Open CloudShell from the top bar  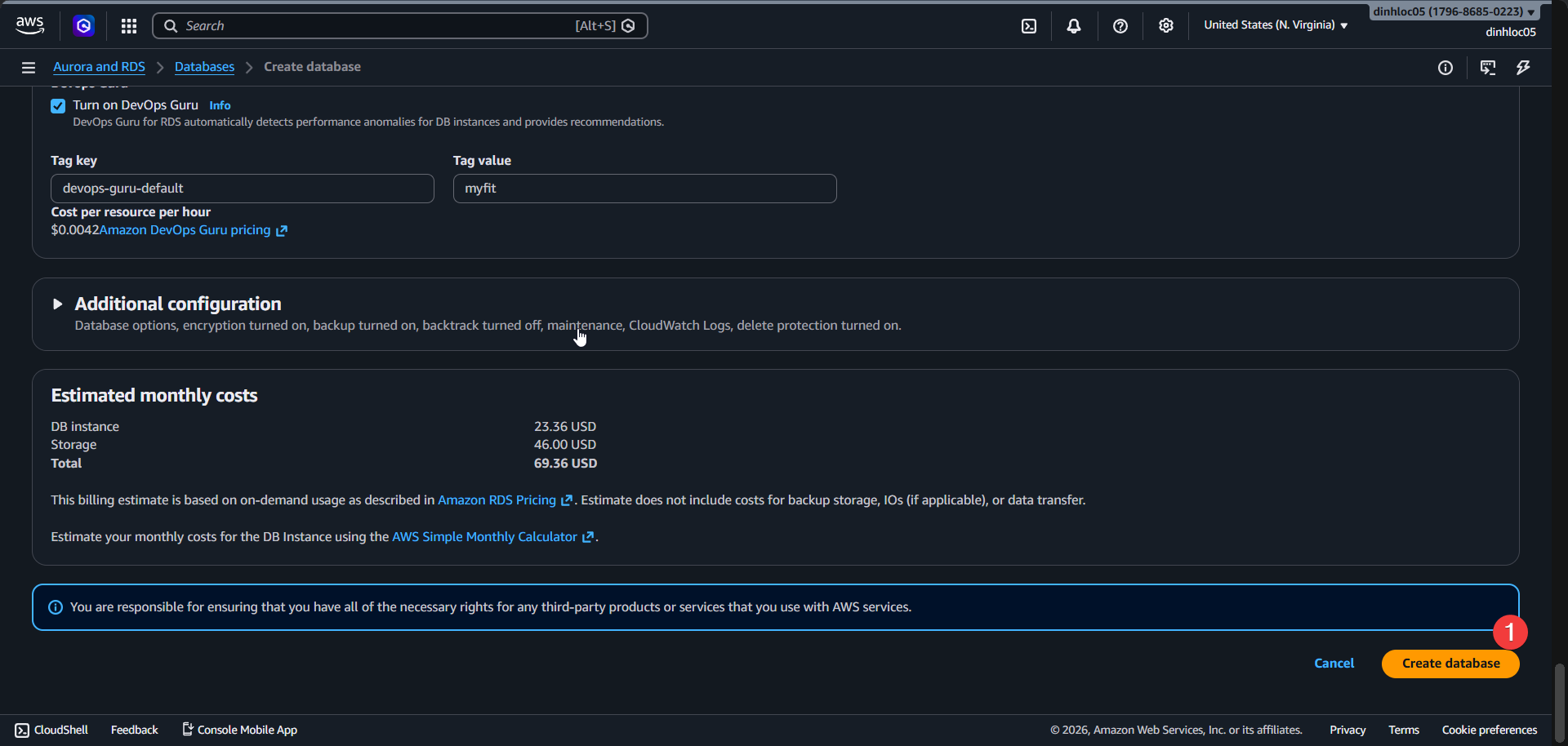click(x=1029, y=26)
